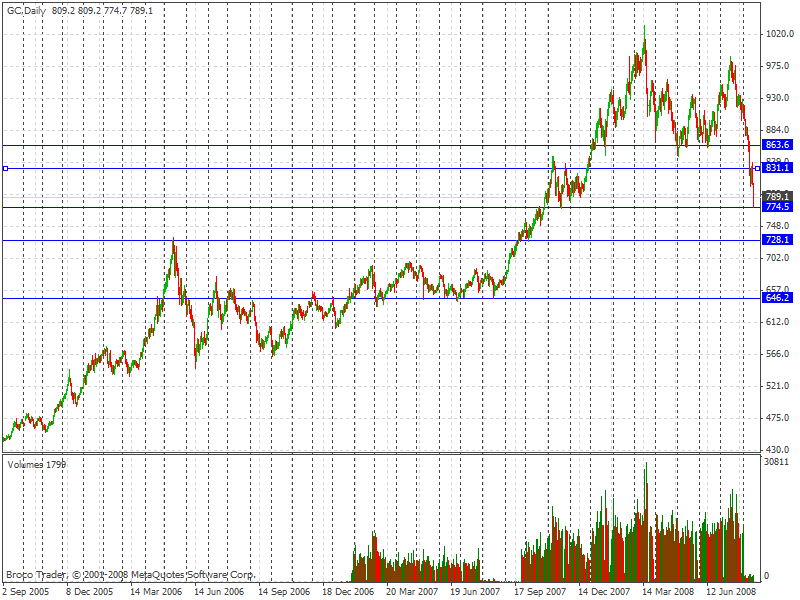
Task: Click the 748.0 price scale value
Action: [778, 226]
